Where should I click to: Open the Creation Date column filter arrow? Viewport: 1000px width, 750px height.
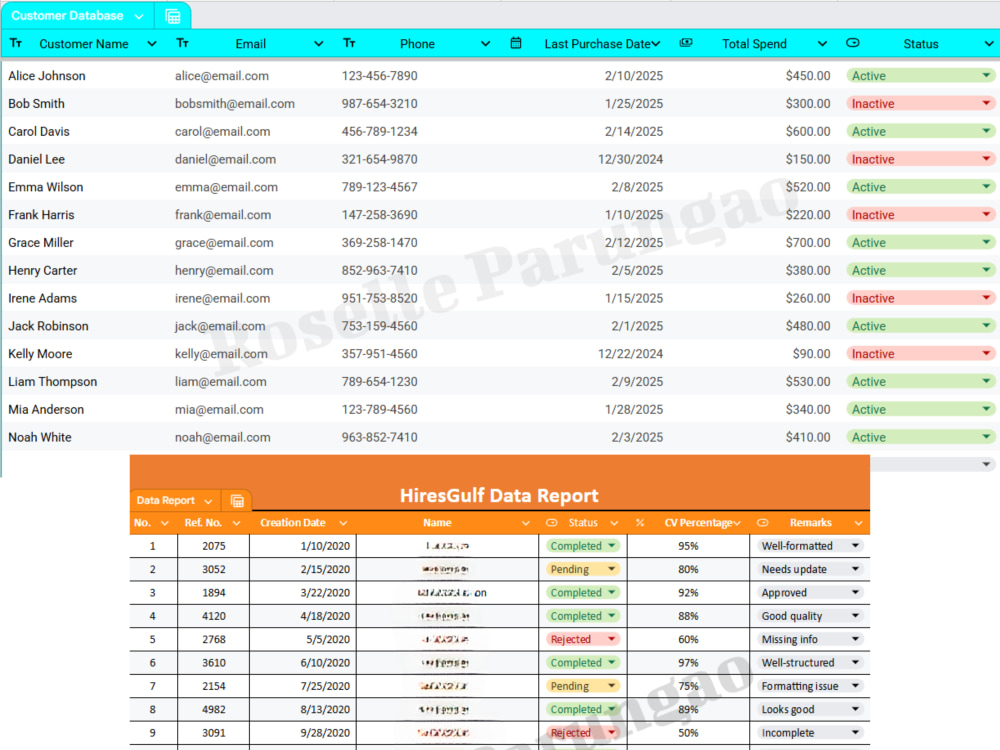(x=343, y=524)
